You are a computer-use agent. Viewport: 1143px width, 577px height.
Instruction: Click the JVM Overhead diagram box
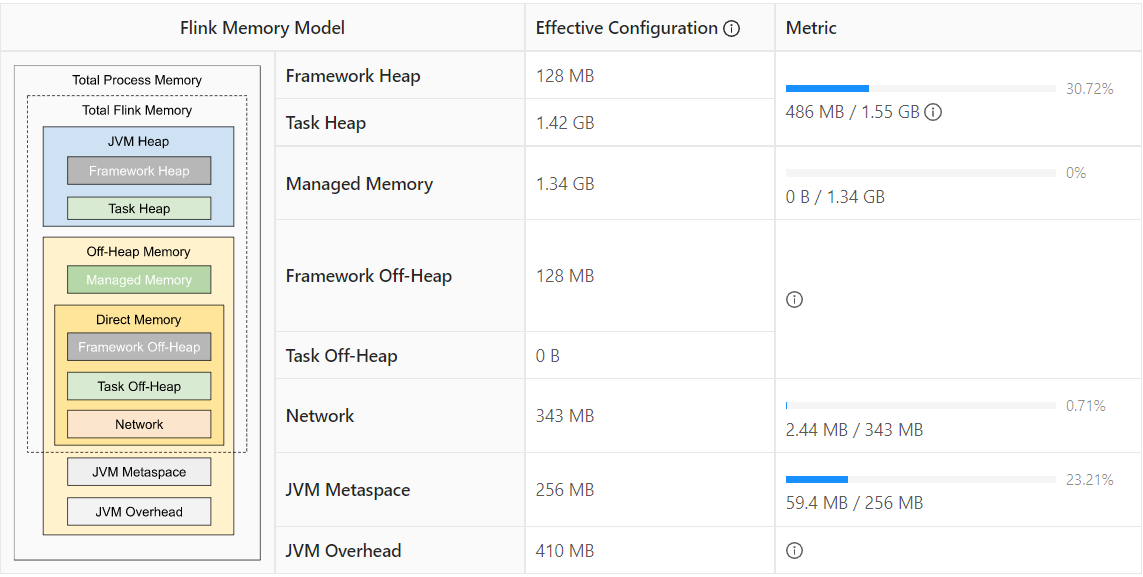[x=139, y=512]
